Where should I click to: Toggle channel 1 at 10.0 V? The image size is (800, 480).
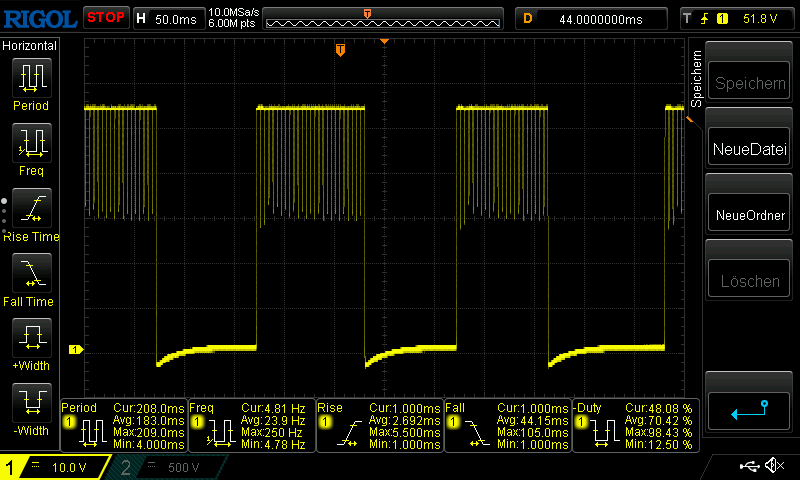pyautogui.click(x=55, y=467)
